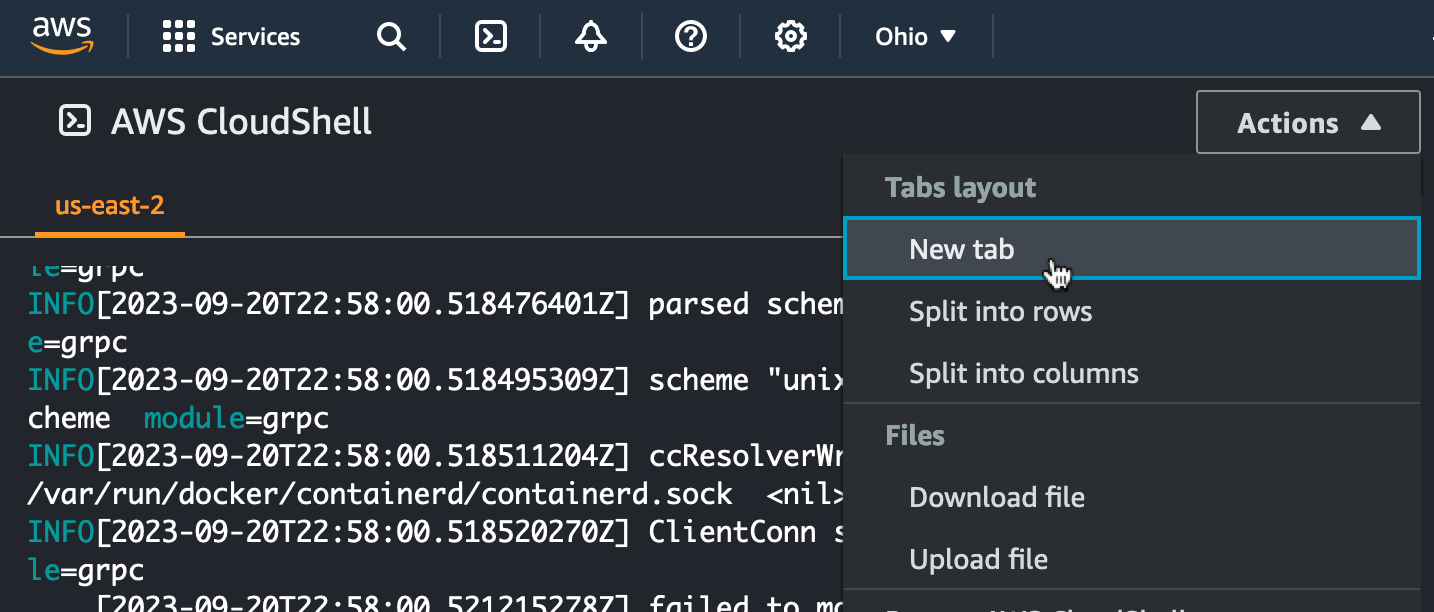This screenshot has height=612, width=1434.
Task: Switch to the us-east-2 tab
Action: tap(110, 206)
